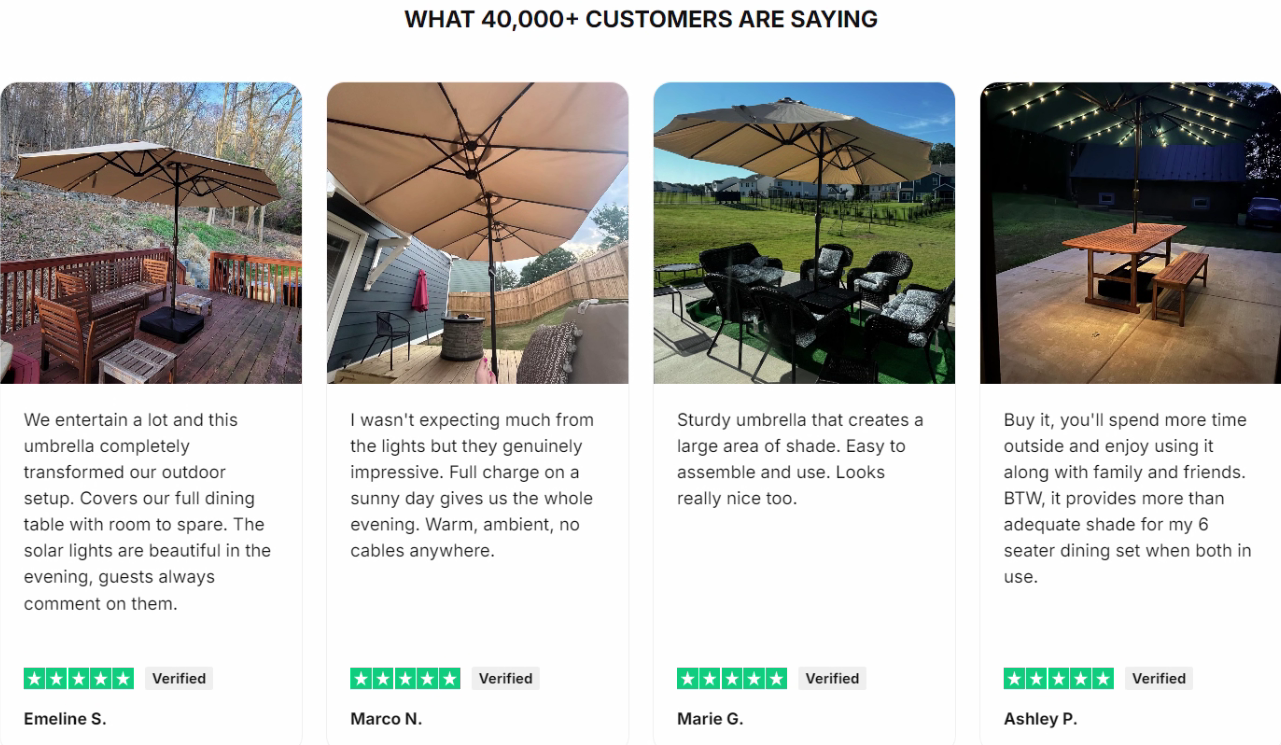The width and height of the screenshot is (1281, 745).
Task: Open the black wicker furniture umbrella photo
Action: (x=804, y=233)
